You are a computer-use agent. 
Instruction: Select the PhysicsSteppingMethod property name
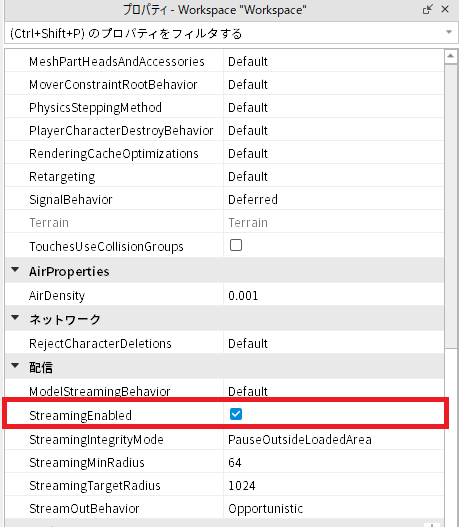point(95,108)
